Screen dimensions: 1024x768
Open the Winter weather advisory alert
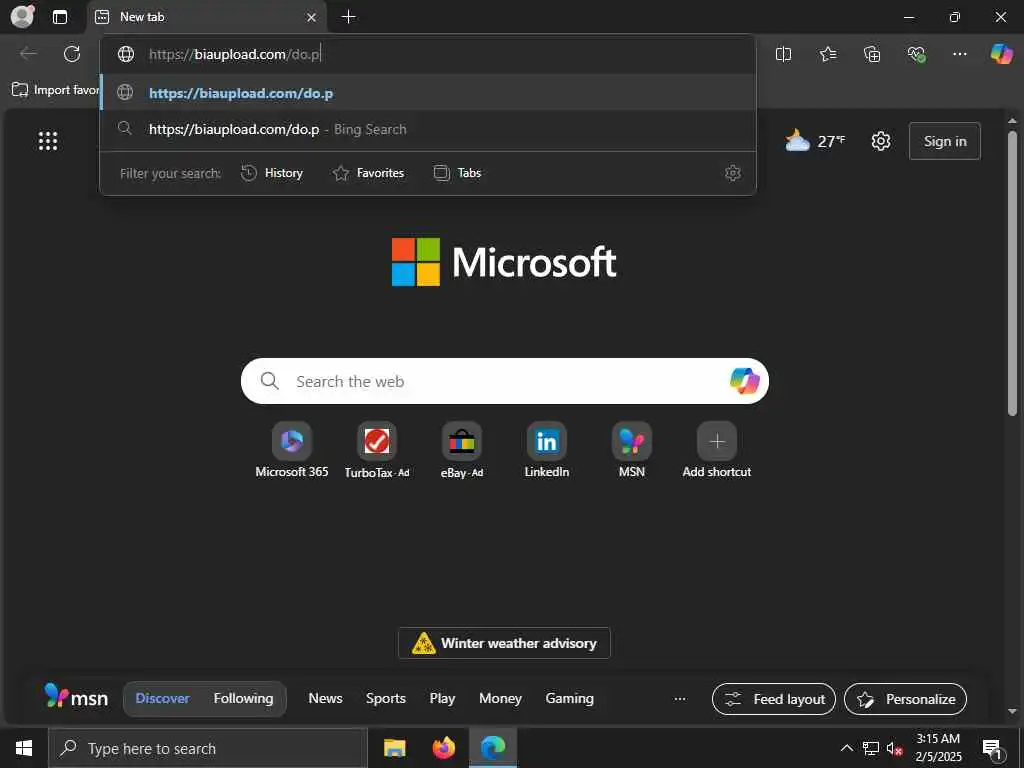click(504, 643)
